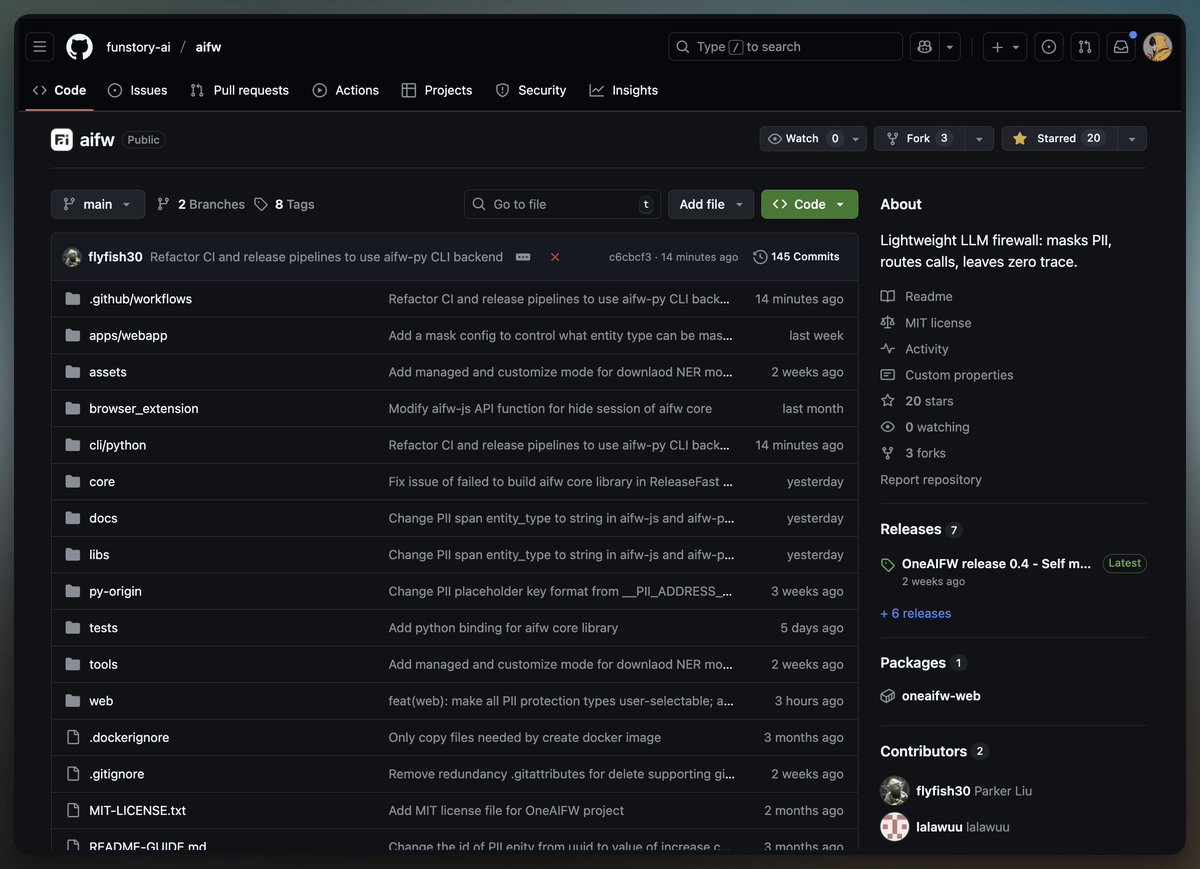
Task: Click the docs folder icon
Action: pos(72,518)
